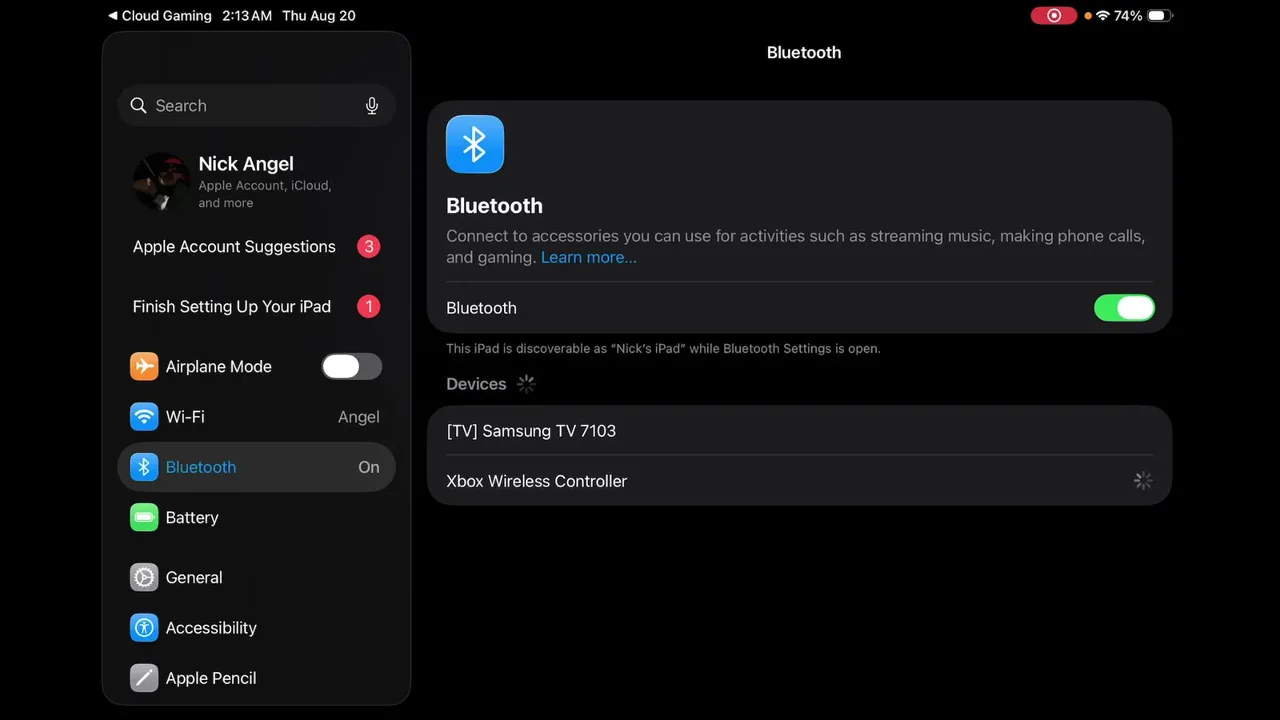The height and width of the screenshot is (720, 1280).
Task: Tap the back arrow to Cloud Gaming
Action: coord(113,16)
